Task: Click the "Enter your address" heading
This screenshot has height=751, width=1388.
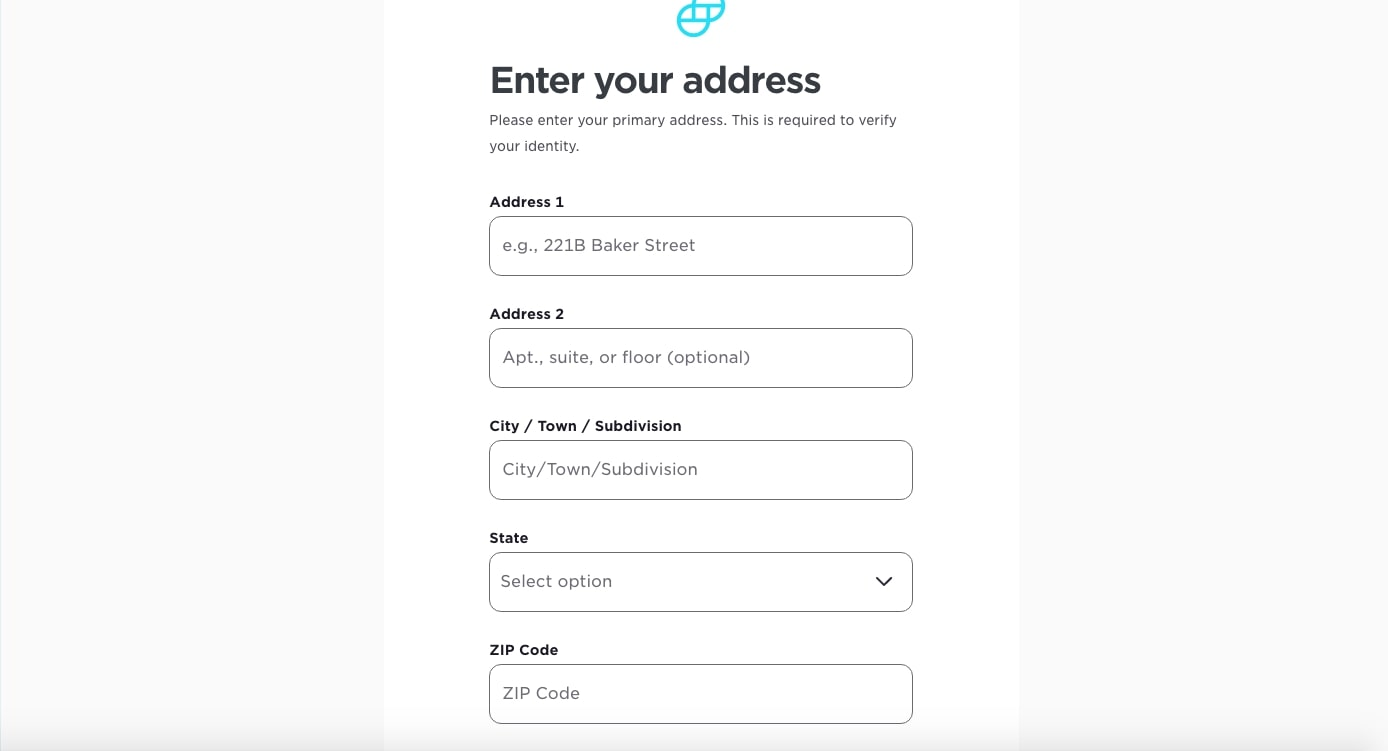Action: tap(655, 80)
